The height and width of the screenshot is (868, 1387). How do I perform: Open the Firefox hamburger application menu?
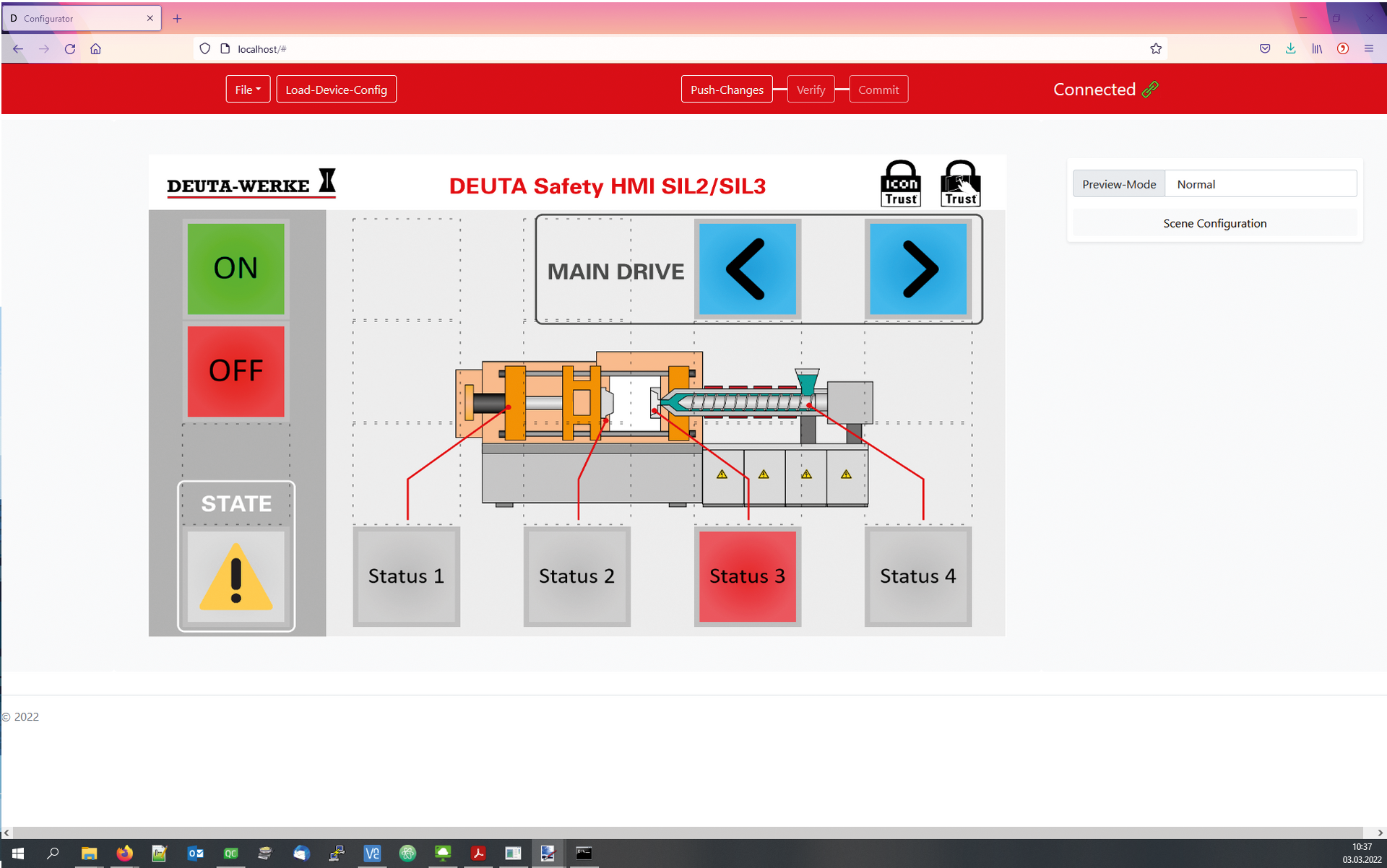[x=1368, y=49]
